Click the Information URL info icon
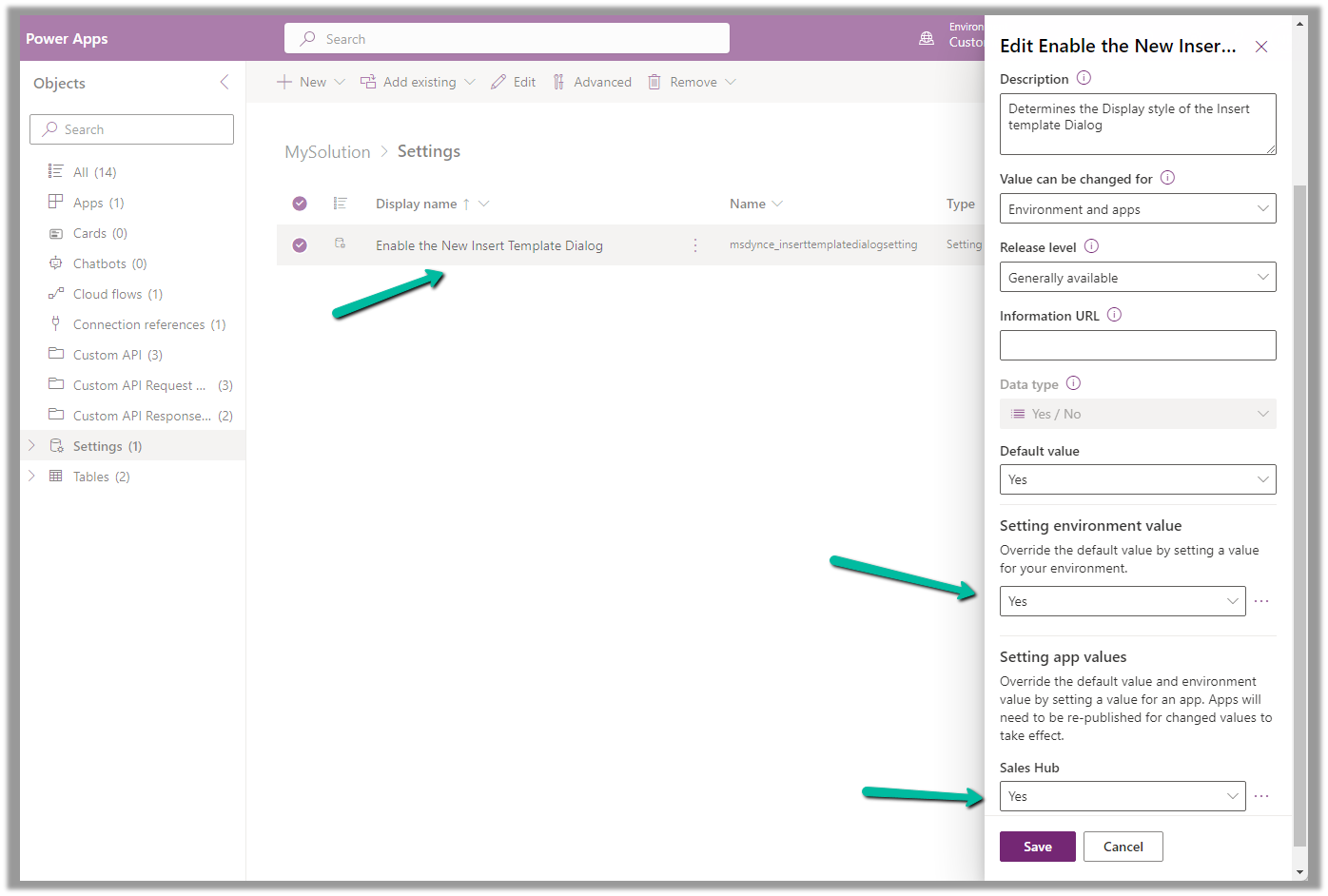 click(x=1114, y=315)
